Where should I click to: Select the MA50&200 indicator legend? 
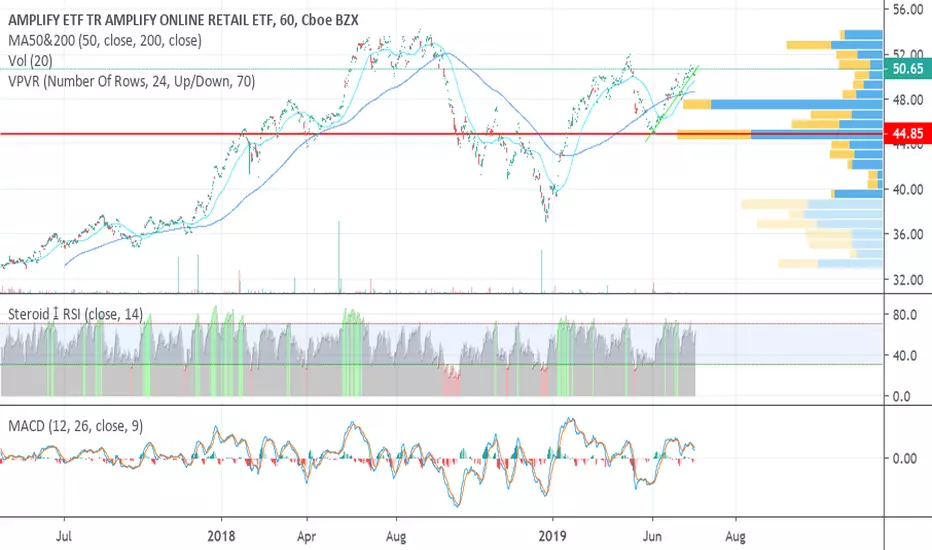(105, 40)
